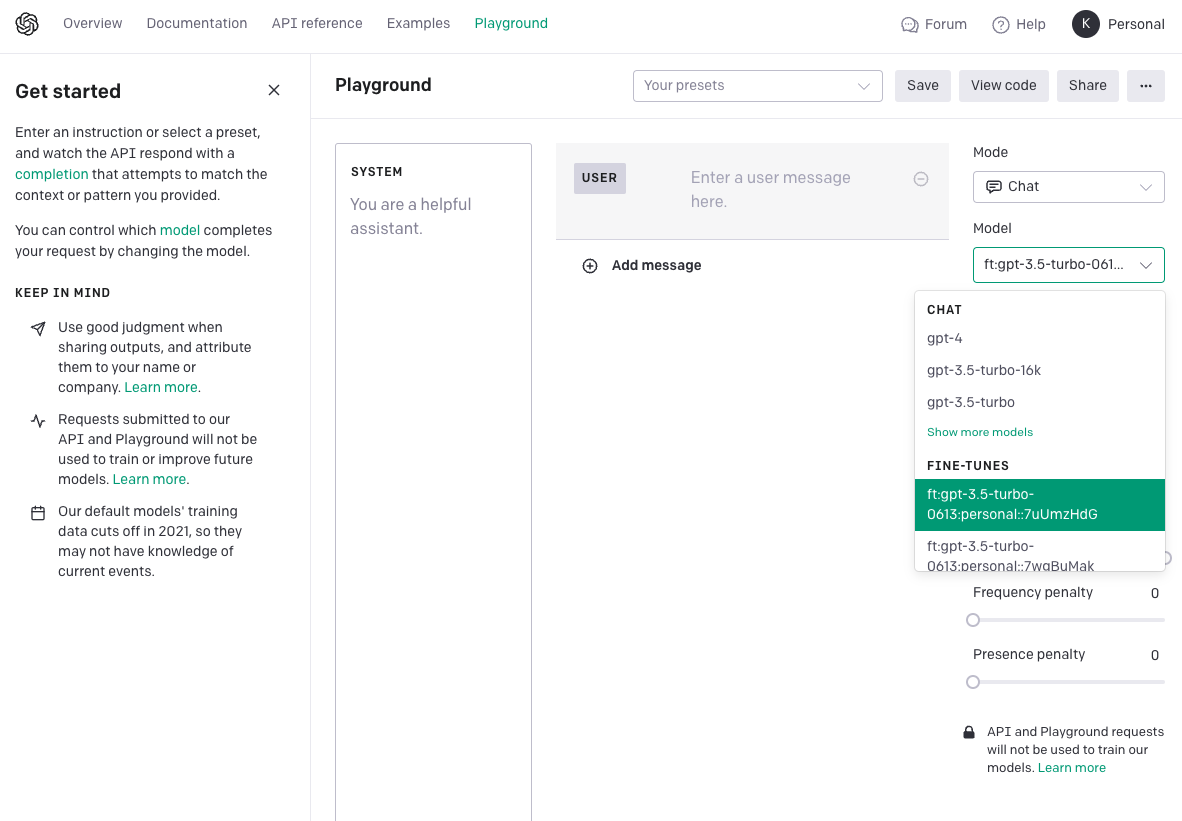
Task: Open the Mode dropdown set to Chat
Action: click(1068, 187)
